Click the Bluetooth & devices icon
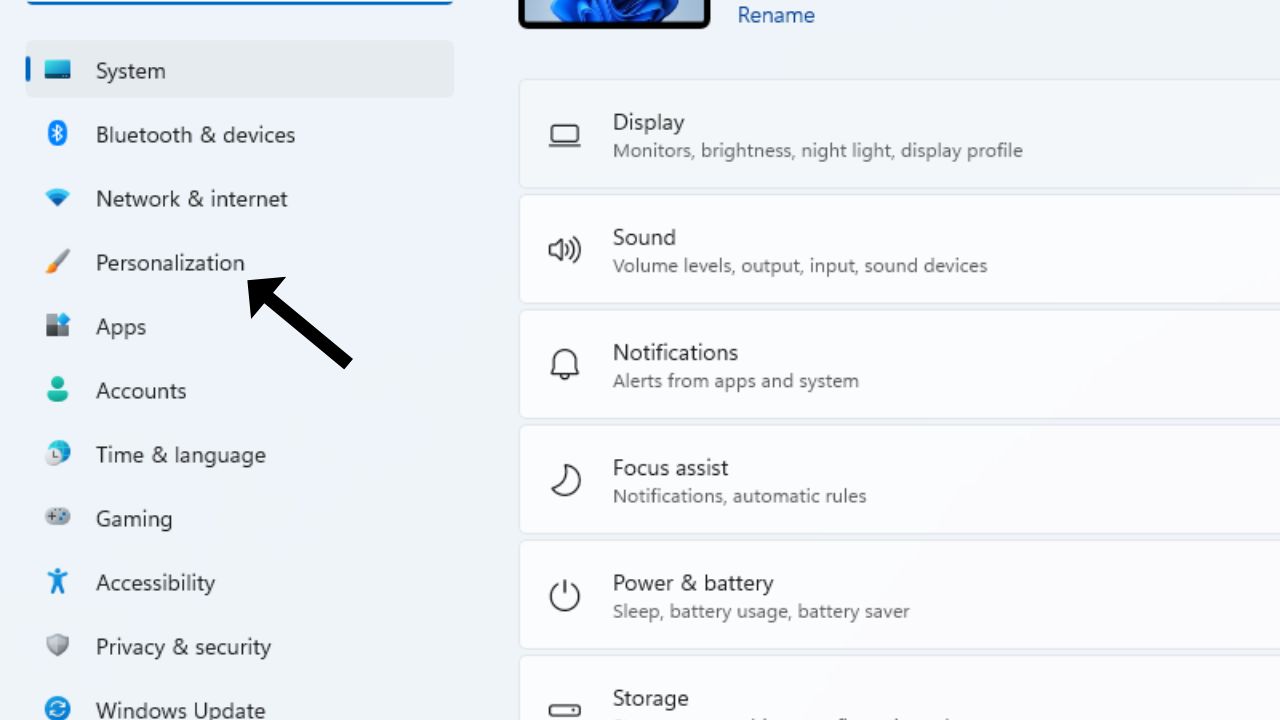Image resolution: width=1280 pixels, height=720 pixels. 57,134
